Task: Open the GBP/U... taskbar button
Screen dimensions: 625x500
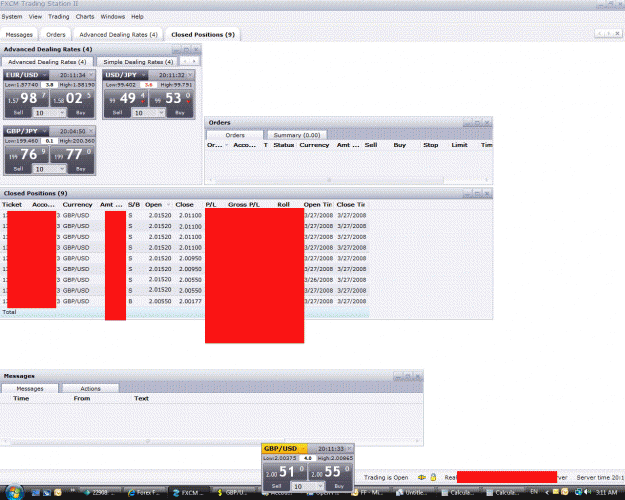Action: point(233,493)
